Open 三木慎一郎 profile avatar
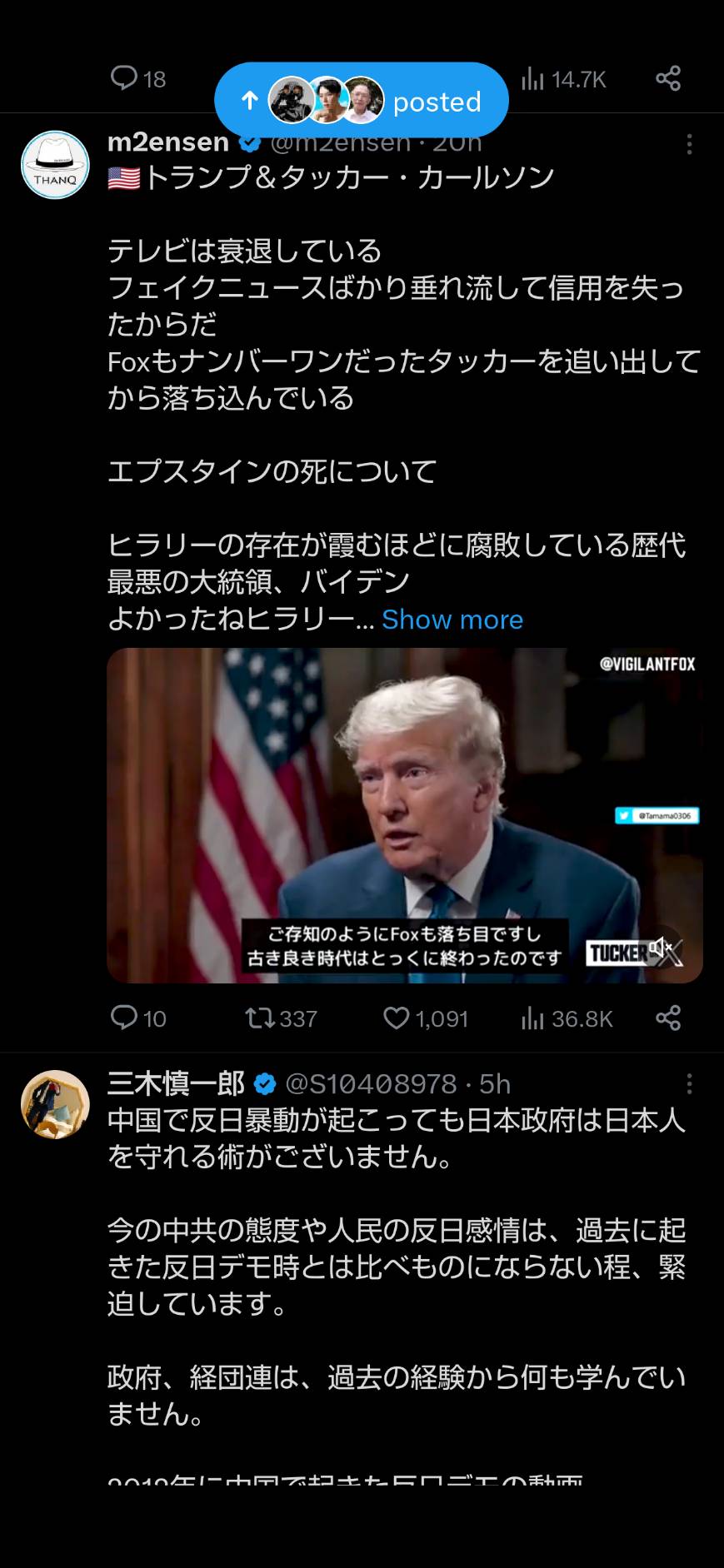 coord(55,1105)
